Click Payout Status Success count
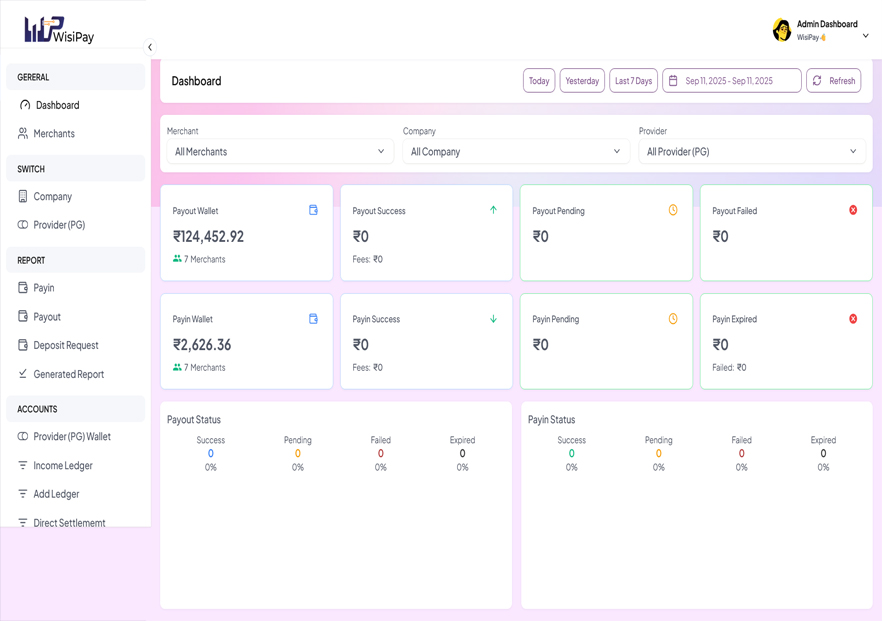 tap(210, 453)
